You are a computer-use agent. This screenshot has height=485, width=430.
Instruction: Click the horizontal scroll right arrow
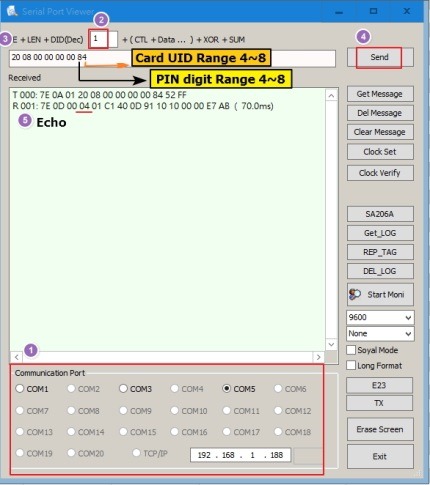pos(318,357)
